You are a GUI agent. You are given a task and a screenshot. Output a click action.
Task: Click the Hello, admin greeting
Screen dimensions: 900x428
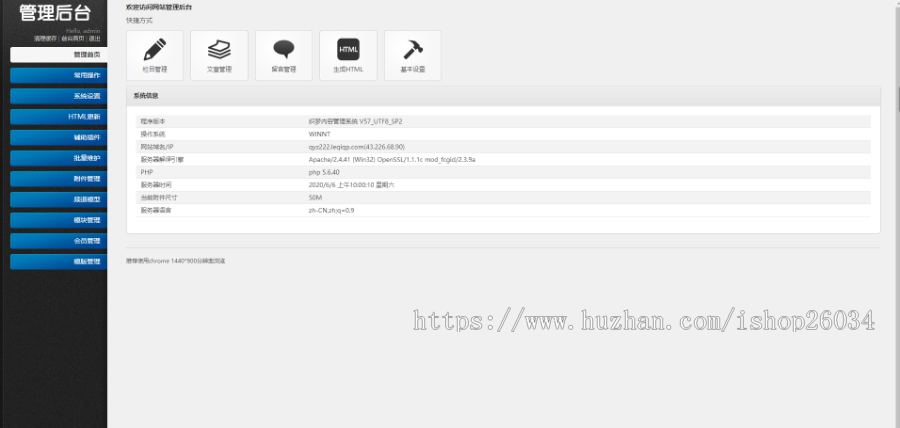click(83, 31)
